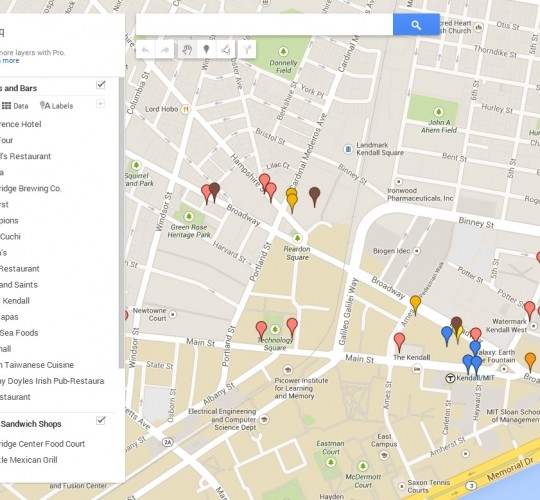
Task: Click the East Campus school icon
Action: tap(384, 455)
